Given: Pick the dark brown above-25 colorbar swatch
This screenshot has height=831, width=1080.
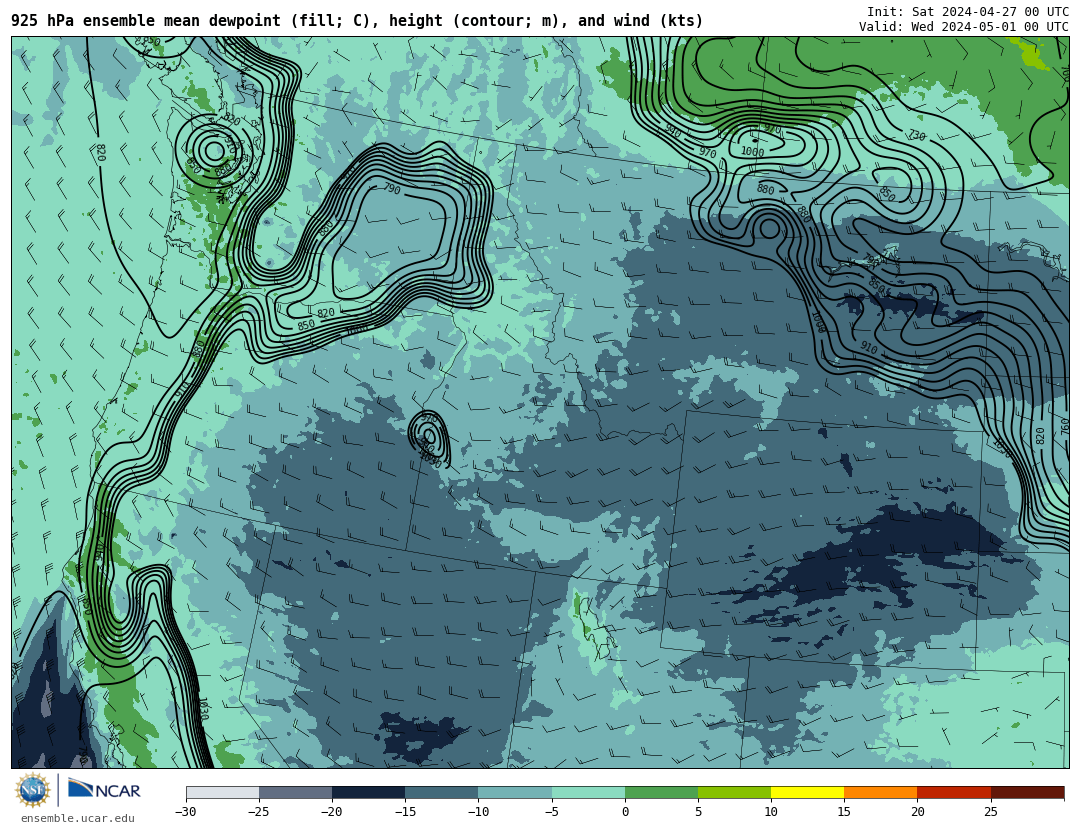Looking at the screenshot, I should (1027, 792).
